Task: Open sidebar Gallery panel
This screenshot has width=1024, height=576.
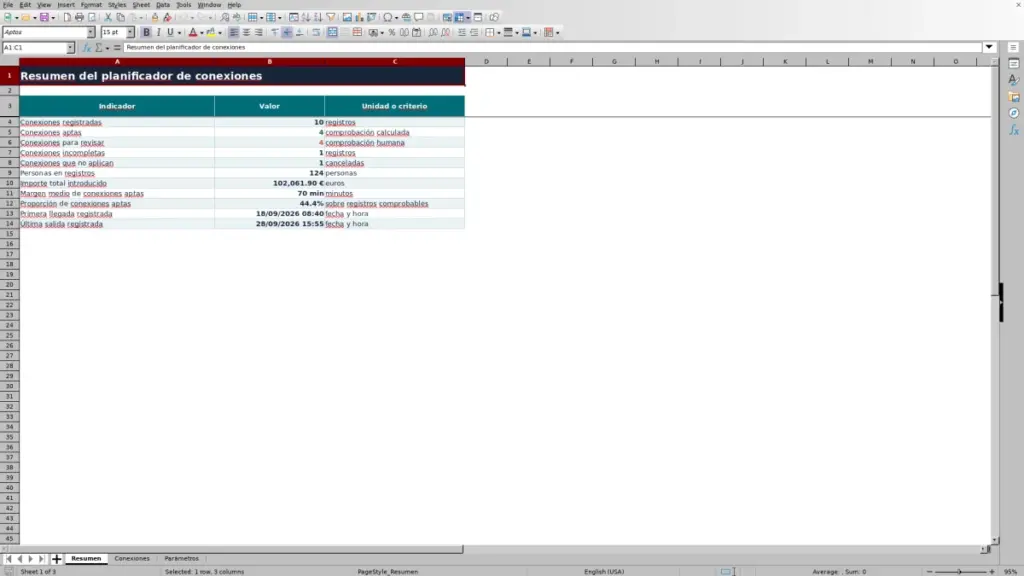Action: click(x=1014, y=97)
